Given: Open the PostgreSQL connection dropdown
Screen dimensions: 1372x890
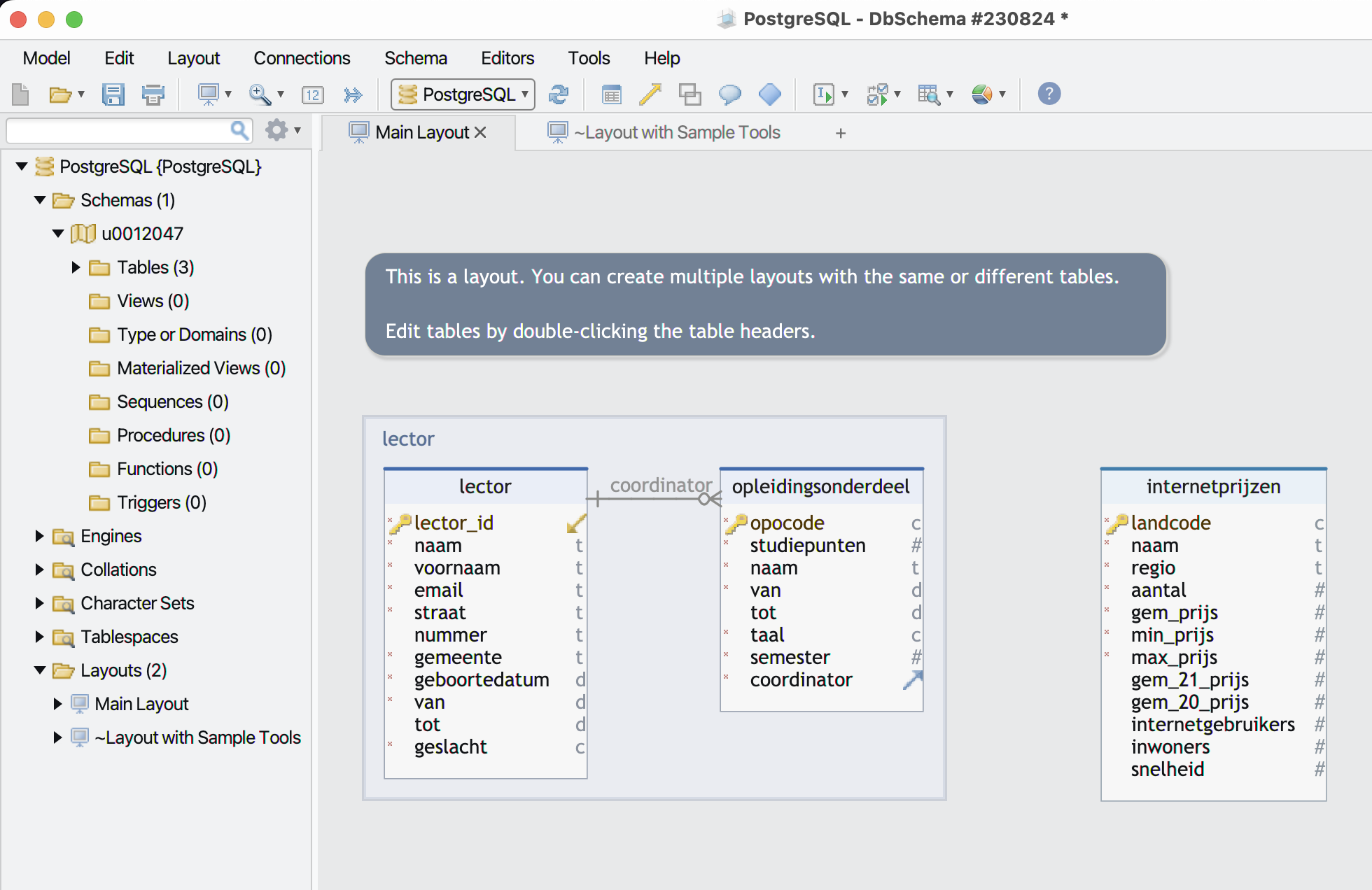Looking at the screenshot, I should tap(463, 94).
